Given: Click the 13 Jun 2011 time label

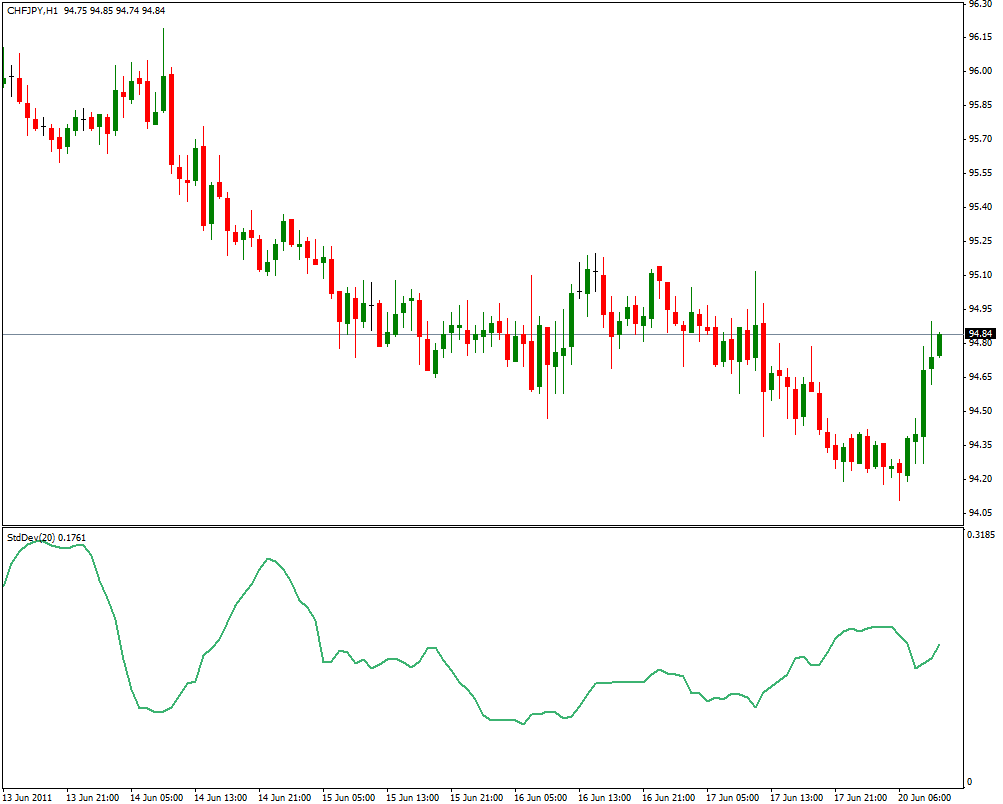Looking at the screenshot, I should coord(28,798).
